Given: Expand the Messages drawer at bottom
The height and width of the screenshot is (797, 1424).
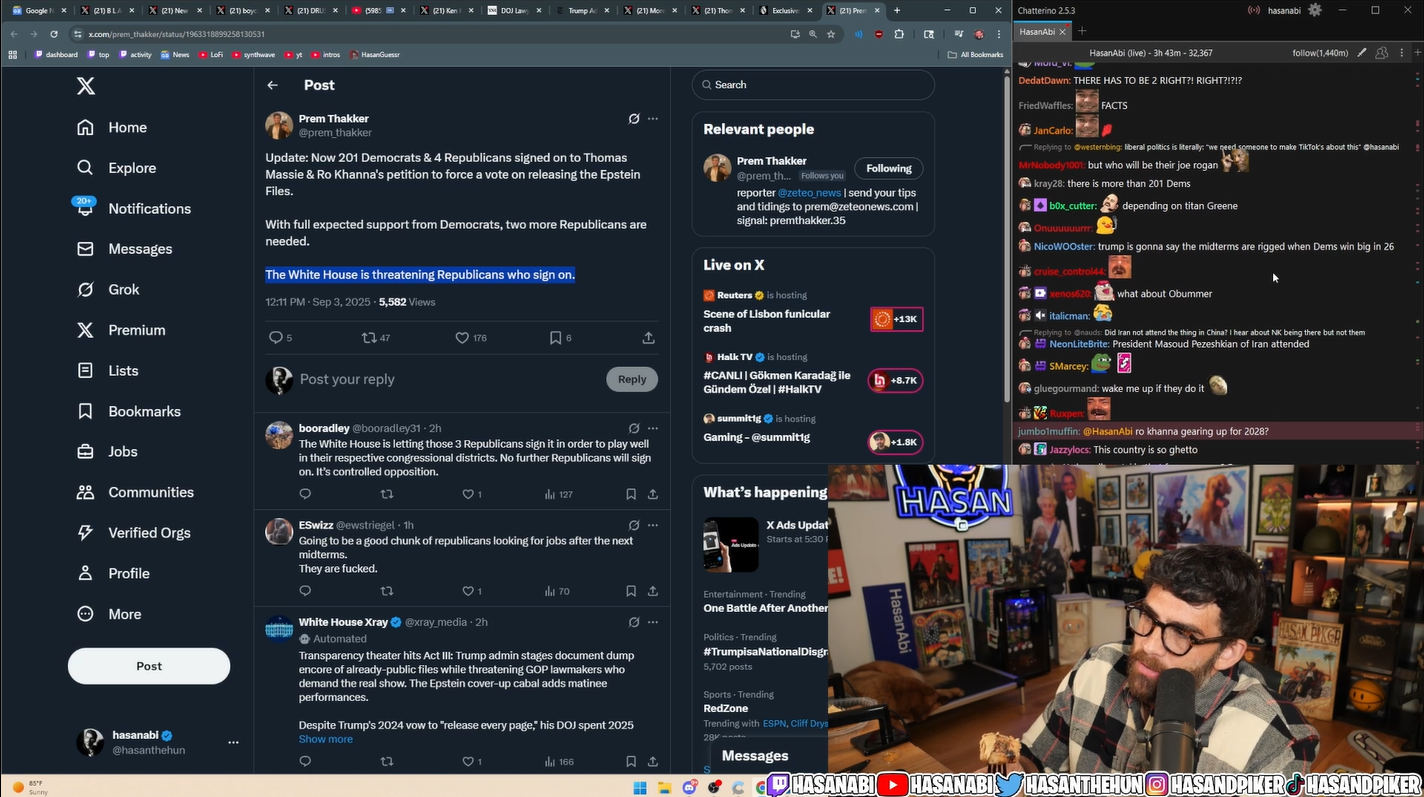Looking at the screenshot, I should [x=769, y=756].
